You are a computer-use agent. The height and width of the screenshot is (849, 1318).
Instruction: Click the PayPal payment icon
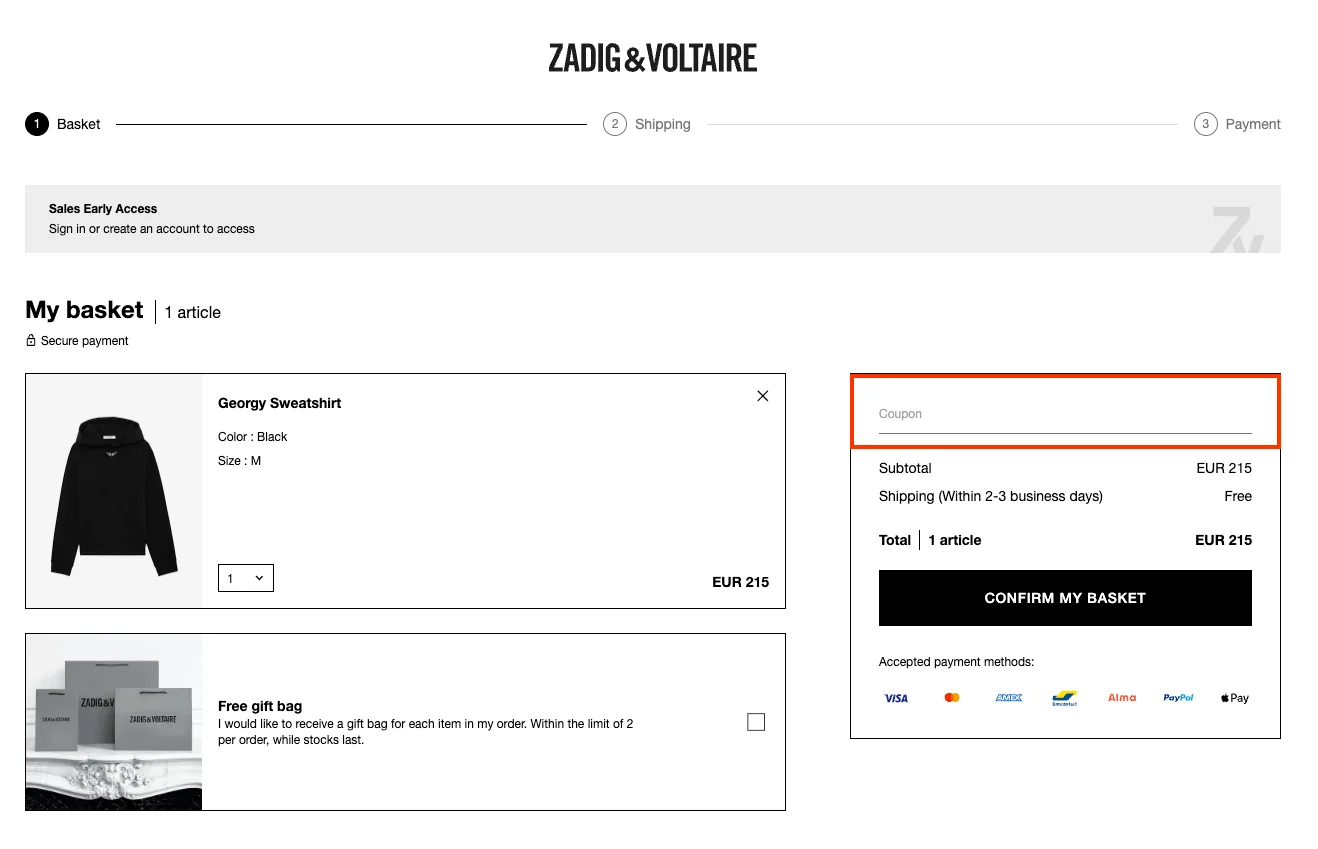pyautogui.click(x=1178, y=697)
